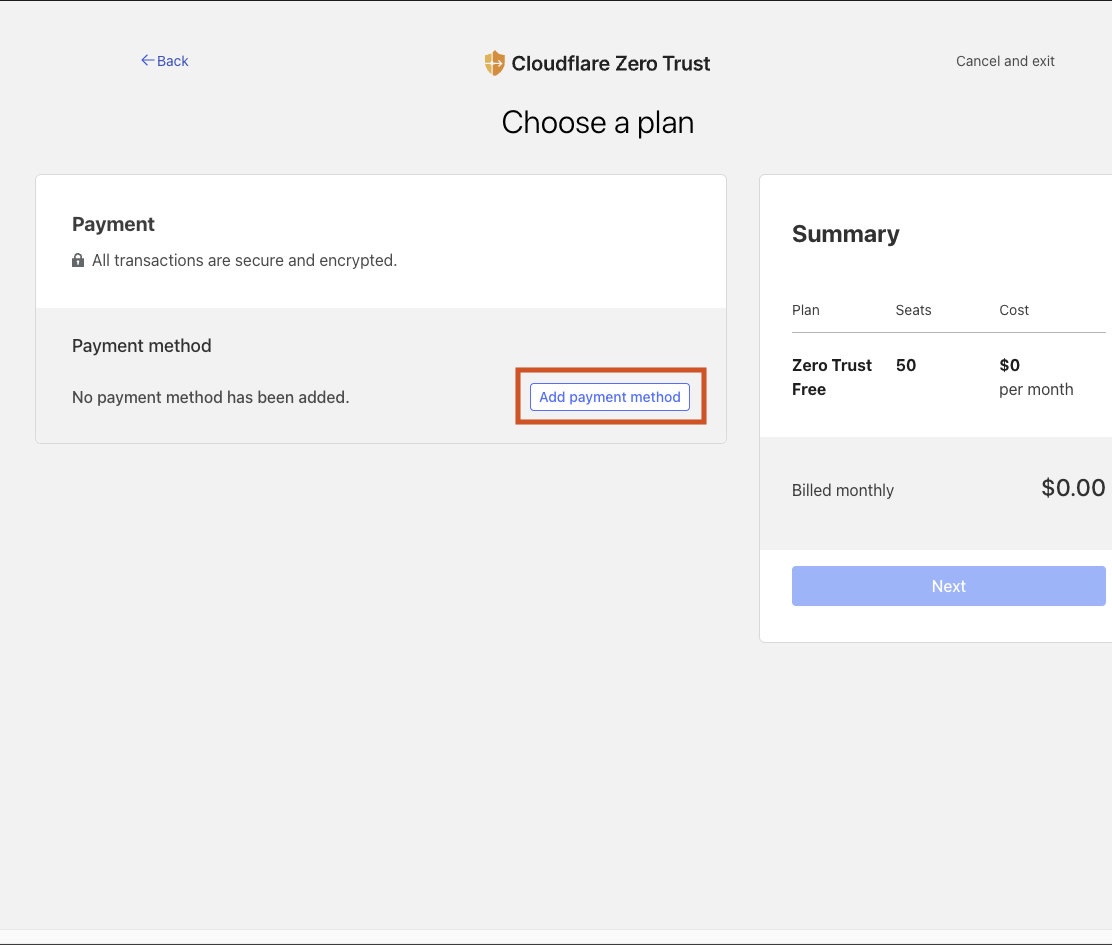Screen dimensions: 1112x945
Task: Go back using the Back link text
Action: 173,61
